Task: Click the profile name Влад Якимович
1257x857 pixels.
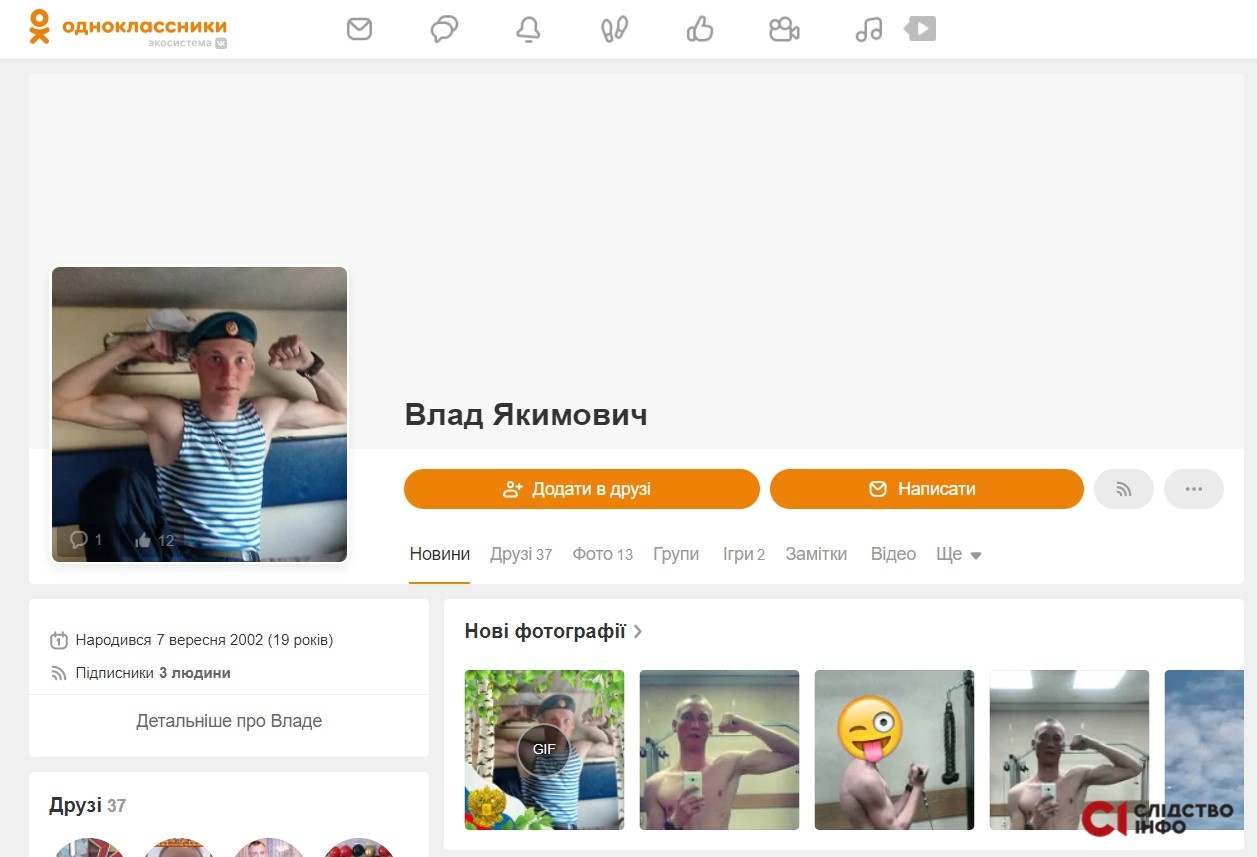Action: coord(526,415)
